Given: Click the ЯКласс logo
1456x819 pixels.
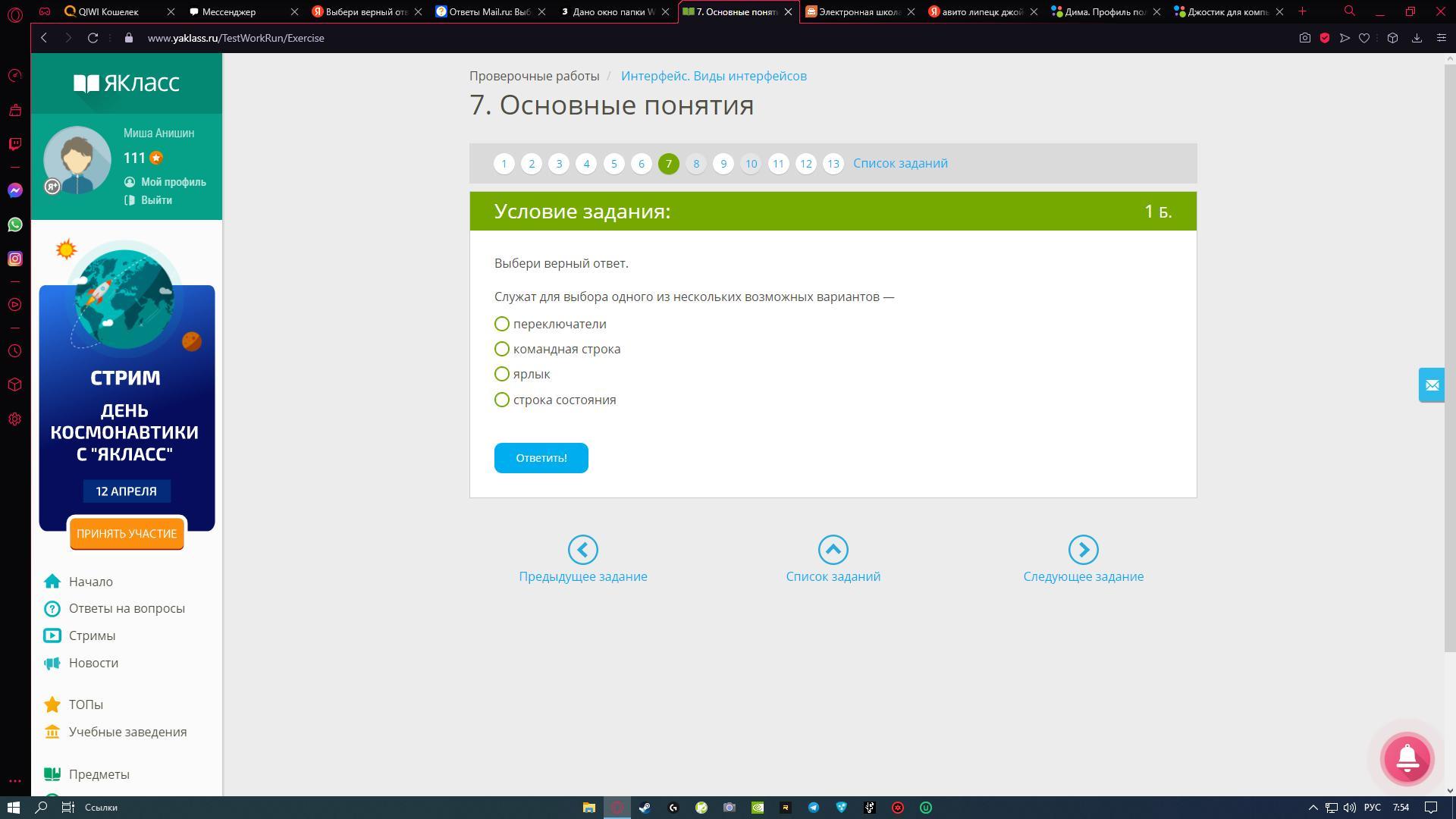Looking at the screenshot, I should tap(127, 83).
